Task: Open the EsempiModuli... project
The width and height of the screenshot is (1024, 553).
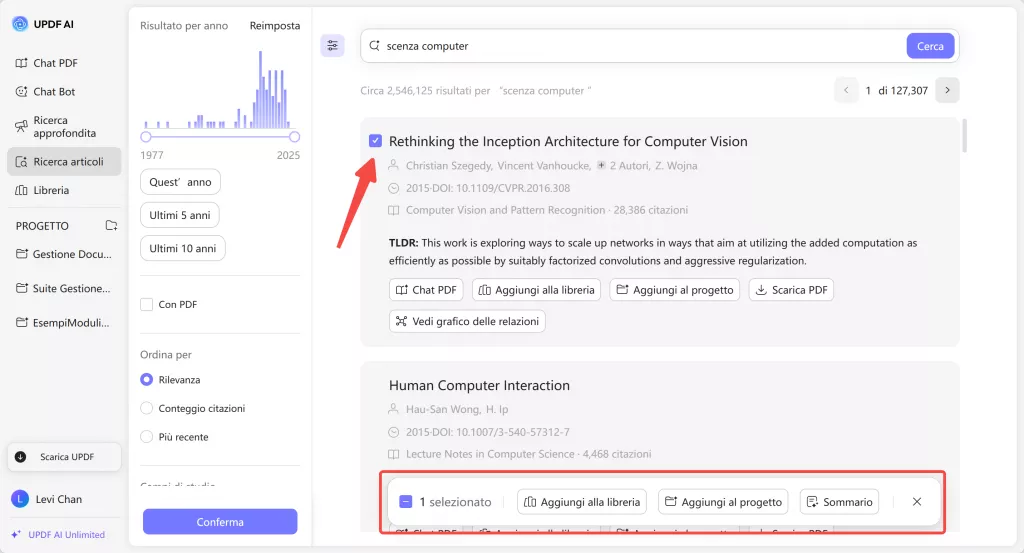Action: [64, 323]
